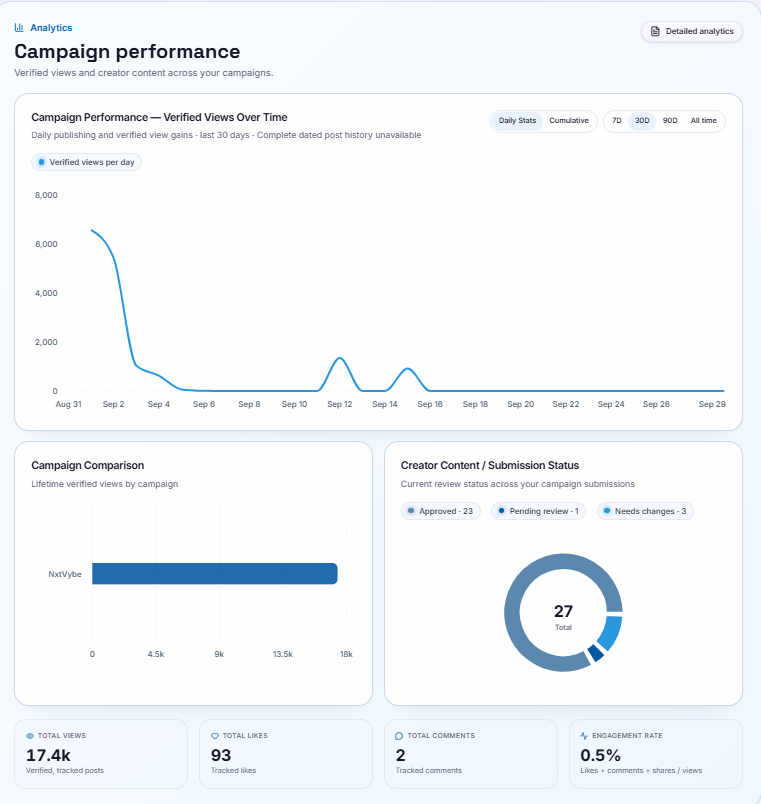Click the Tracked likes caption
The height and width of the screenshot is (804, 761).
(x=233, y=771)
